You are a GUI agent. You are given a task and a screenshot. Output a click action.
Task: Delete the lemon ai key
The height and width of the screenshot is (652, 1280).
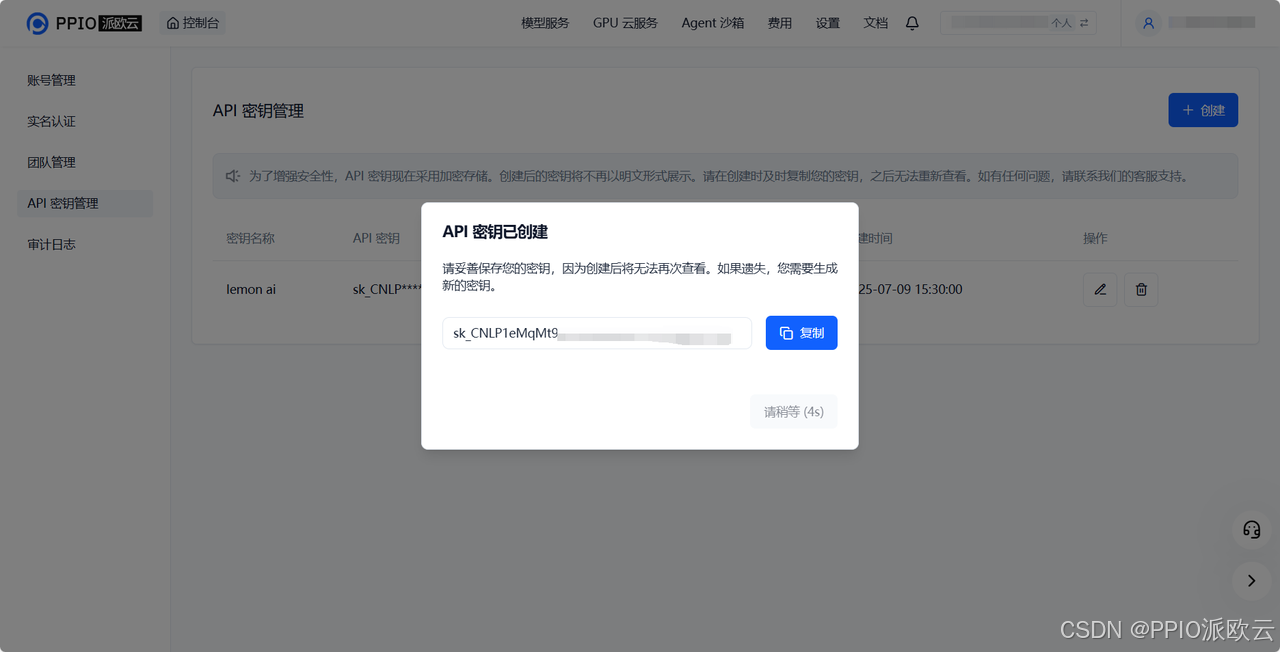click(x=1141, y=290)
